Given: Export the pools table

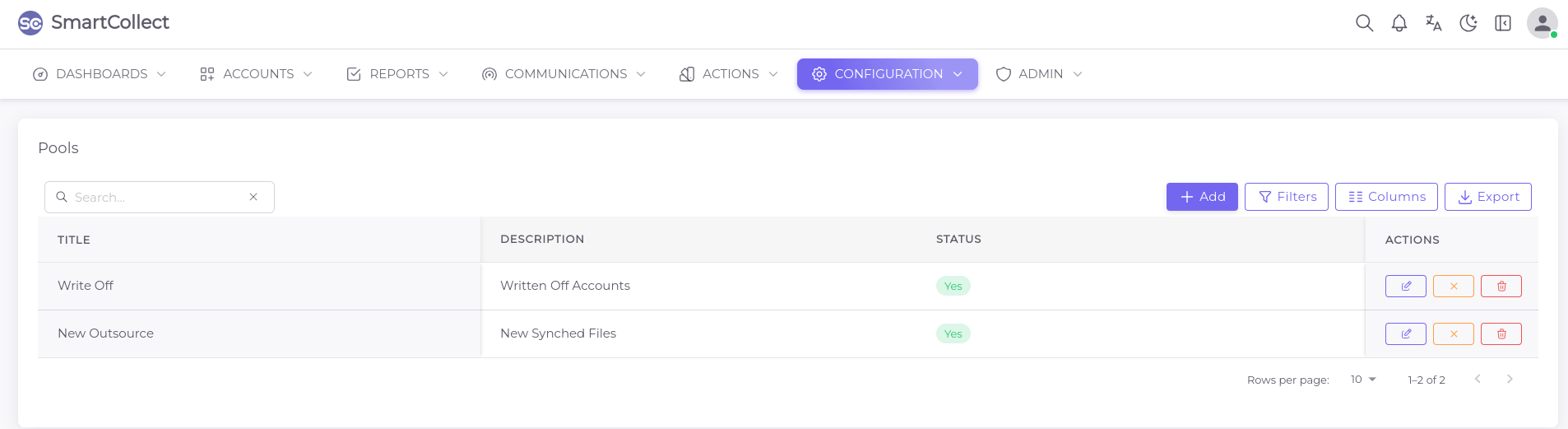Looking at the screenshot, I should pyautogui.click(x=1487, y=197).
